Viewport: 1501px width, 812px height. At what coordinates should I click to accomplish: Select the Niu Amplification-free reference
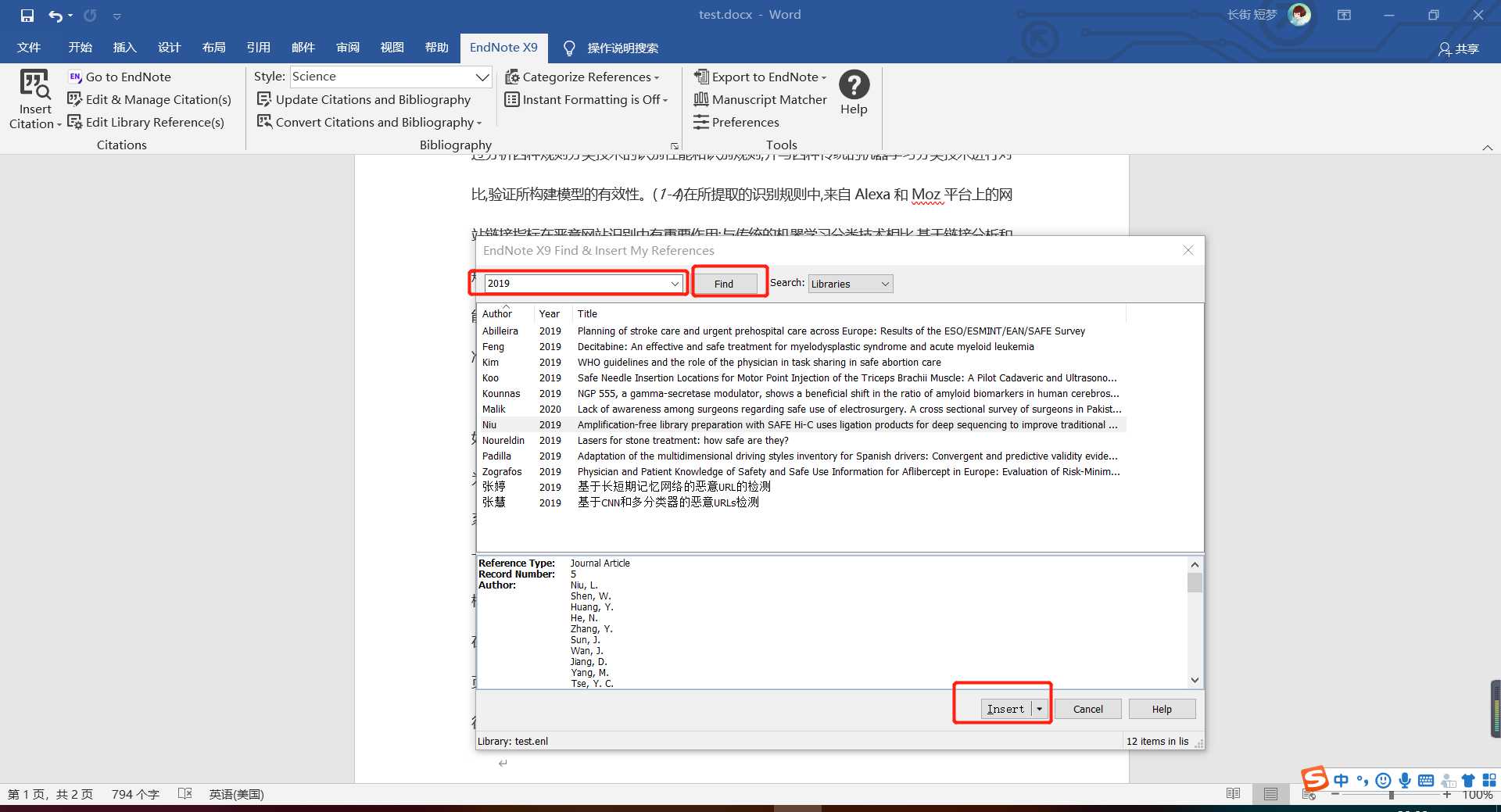coord(802,425)
